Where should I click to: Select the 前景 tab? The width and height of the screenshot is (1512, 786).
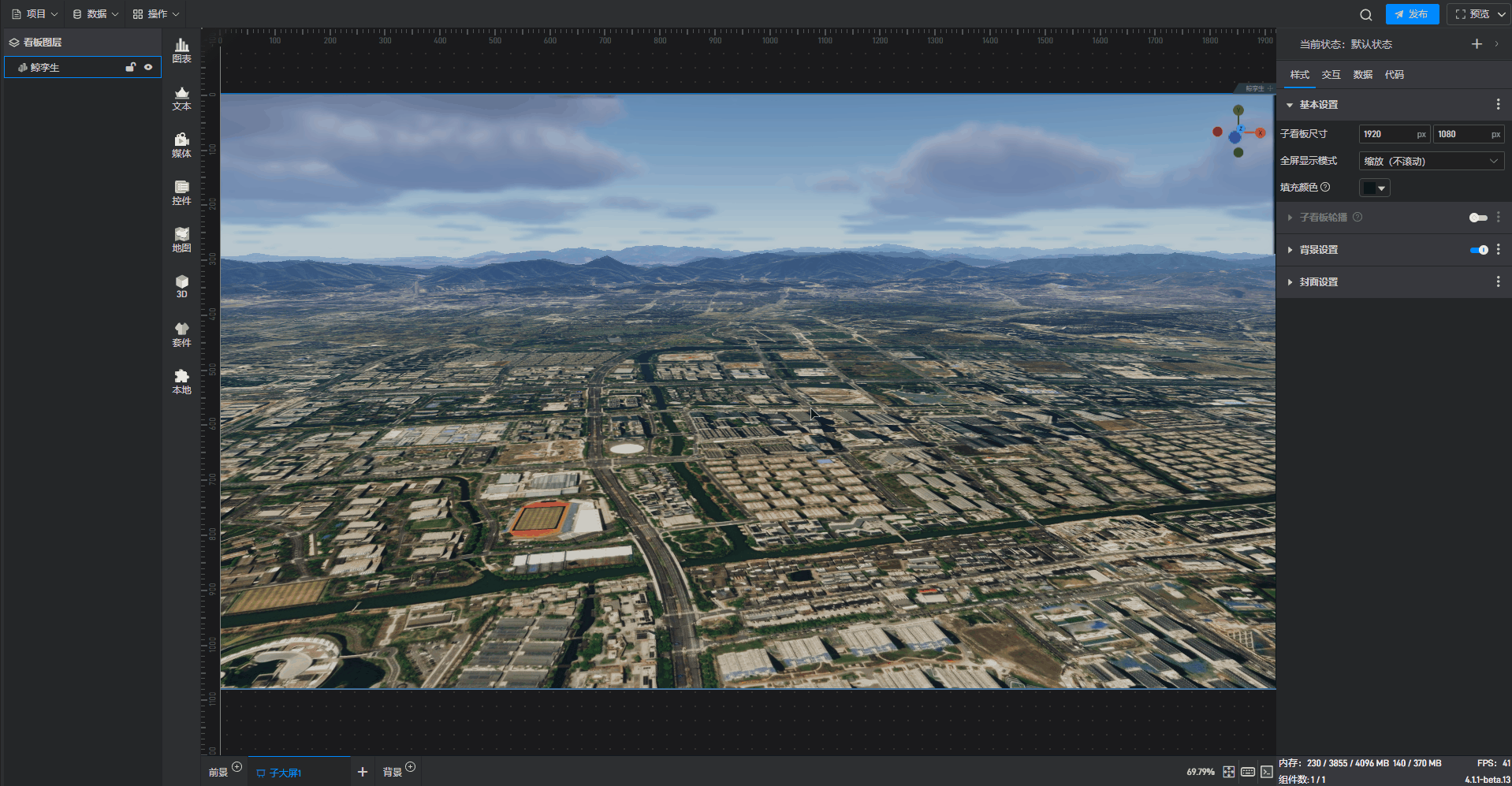pos(218,773)
